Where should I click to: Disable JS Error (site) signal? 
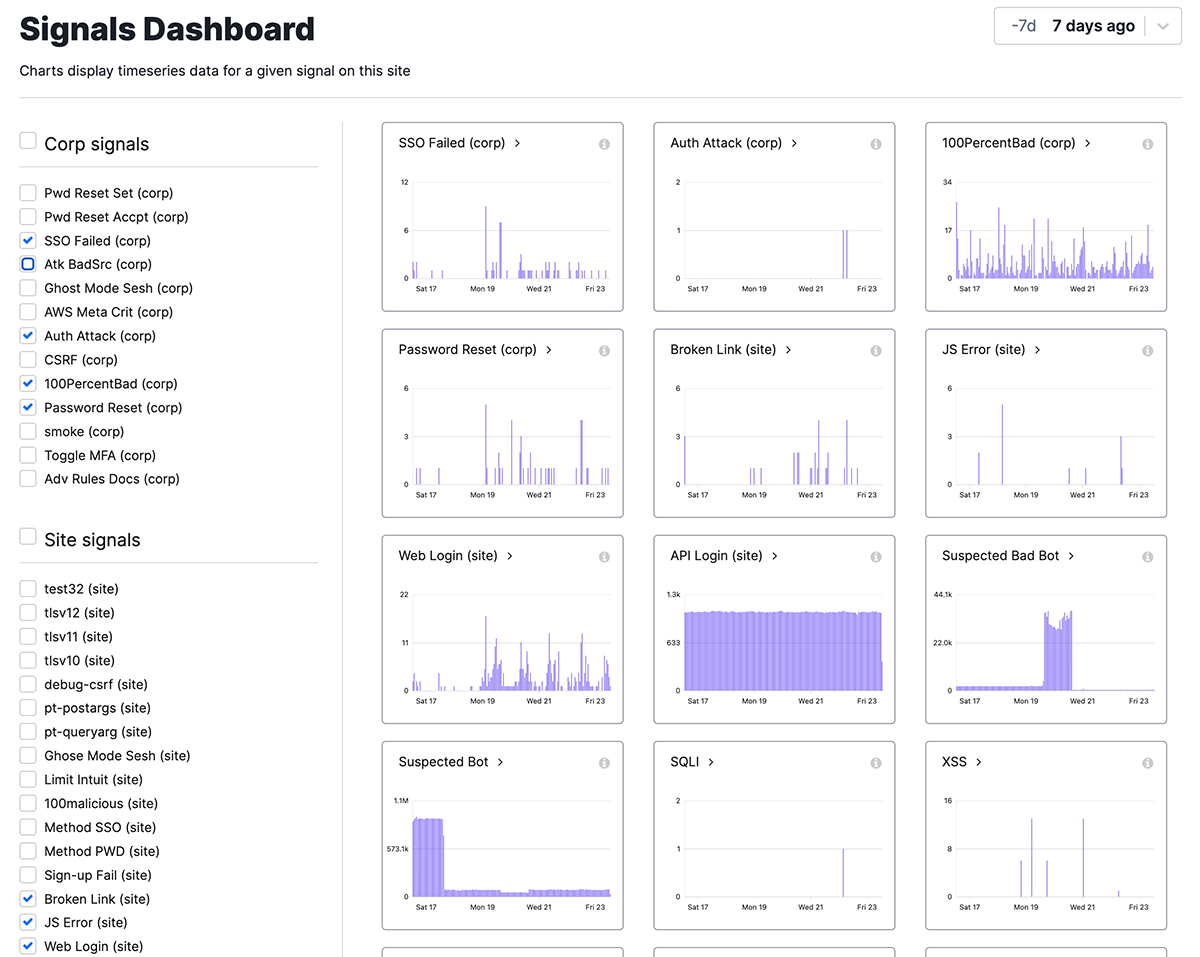pyautogui.click(x=28, y=922)
